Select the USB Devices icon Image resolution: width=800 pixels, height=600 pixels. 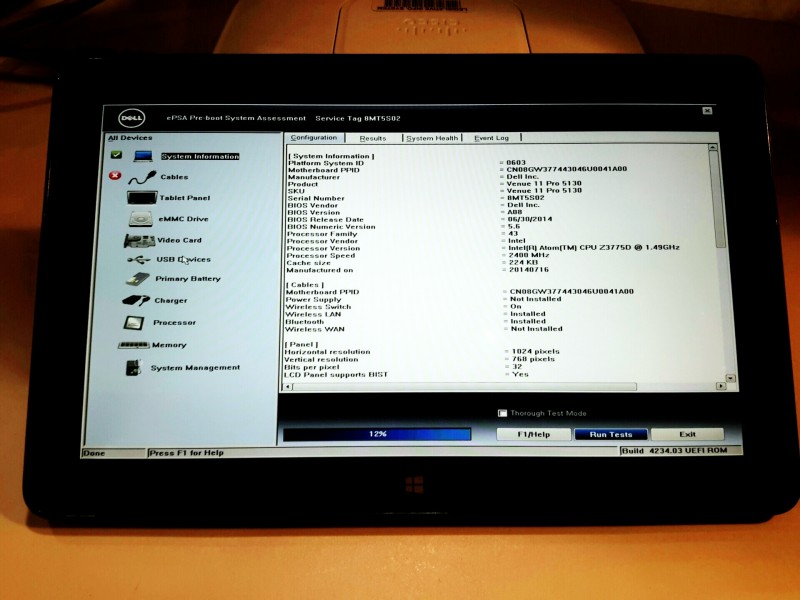pyautogui.click(x=138, y=260)
